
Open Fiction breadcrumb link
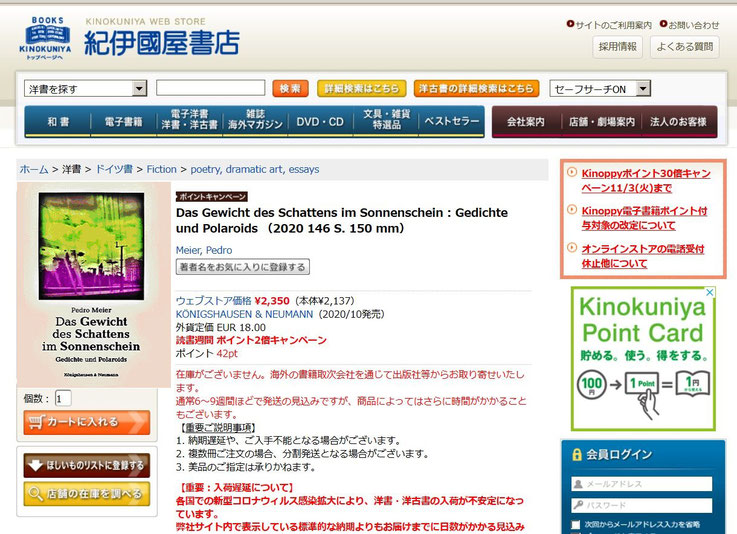coord(162,169)
